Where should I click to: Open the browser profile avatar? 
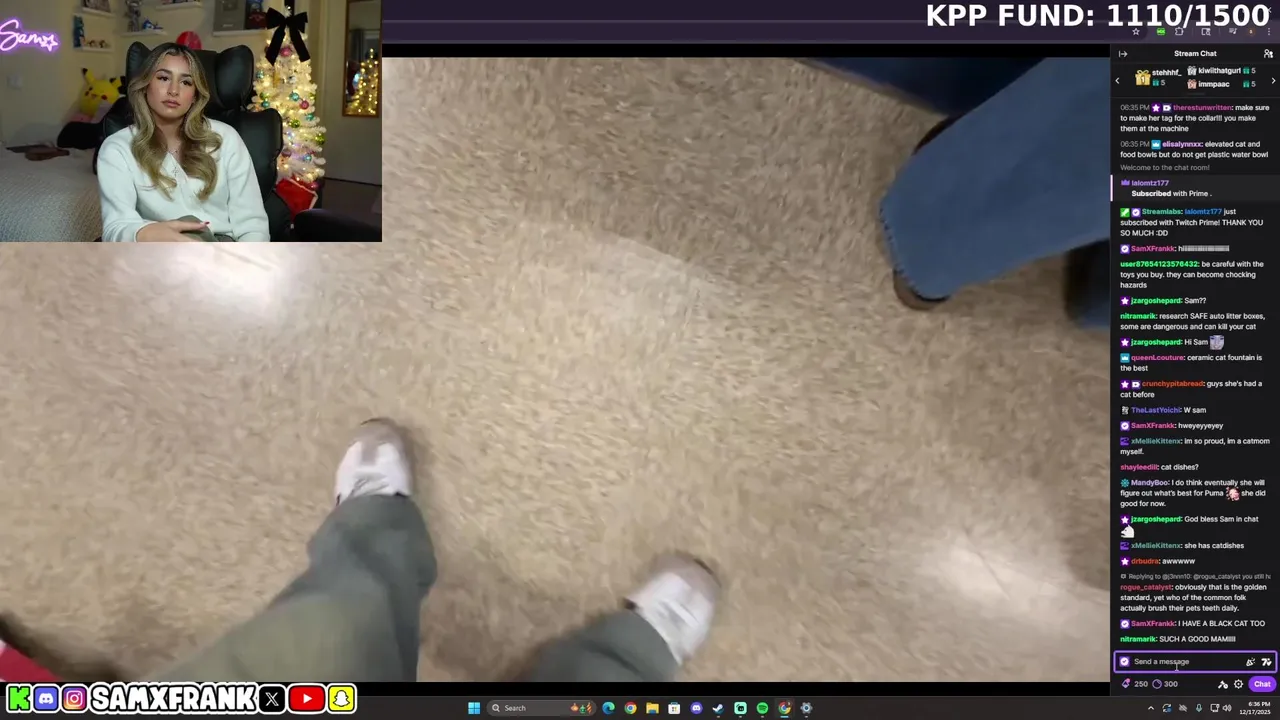(1251, 32)
